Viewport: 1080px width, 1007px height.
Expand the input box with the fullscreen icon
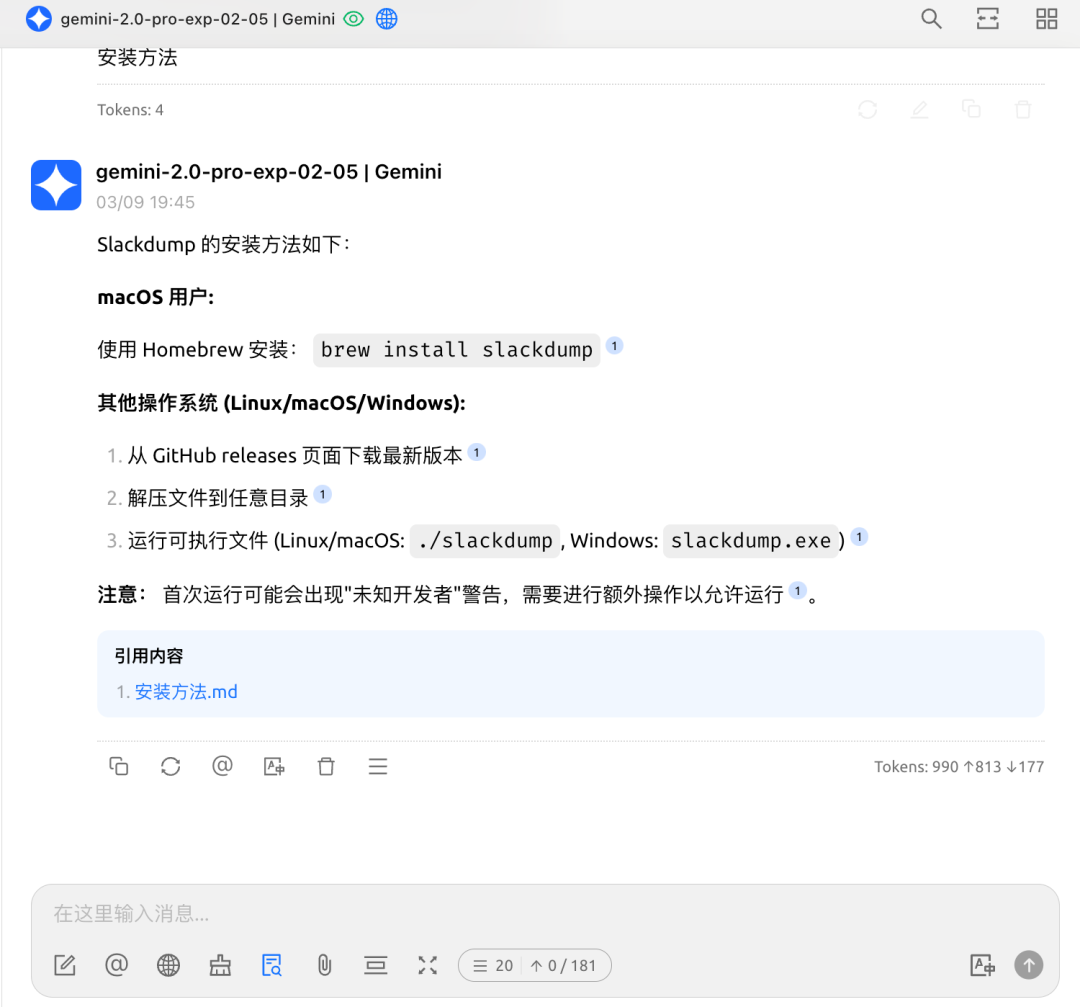(428, 965)
